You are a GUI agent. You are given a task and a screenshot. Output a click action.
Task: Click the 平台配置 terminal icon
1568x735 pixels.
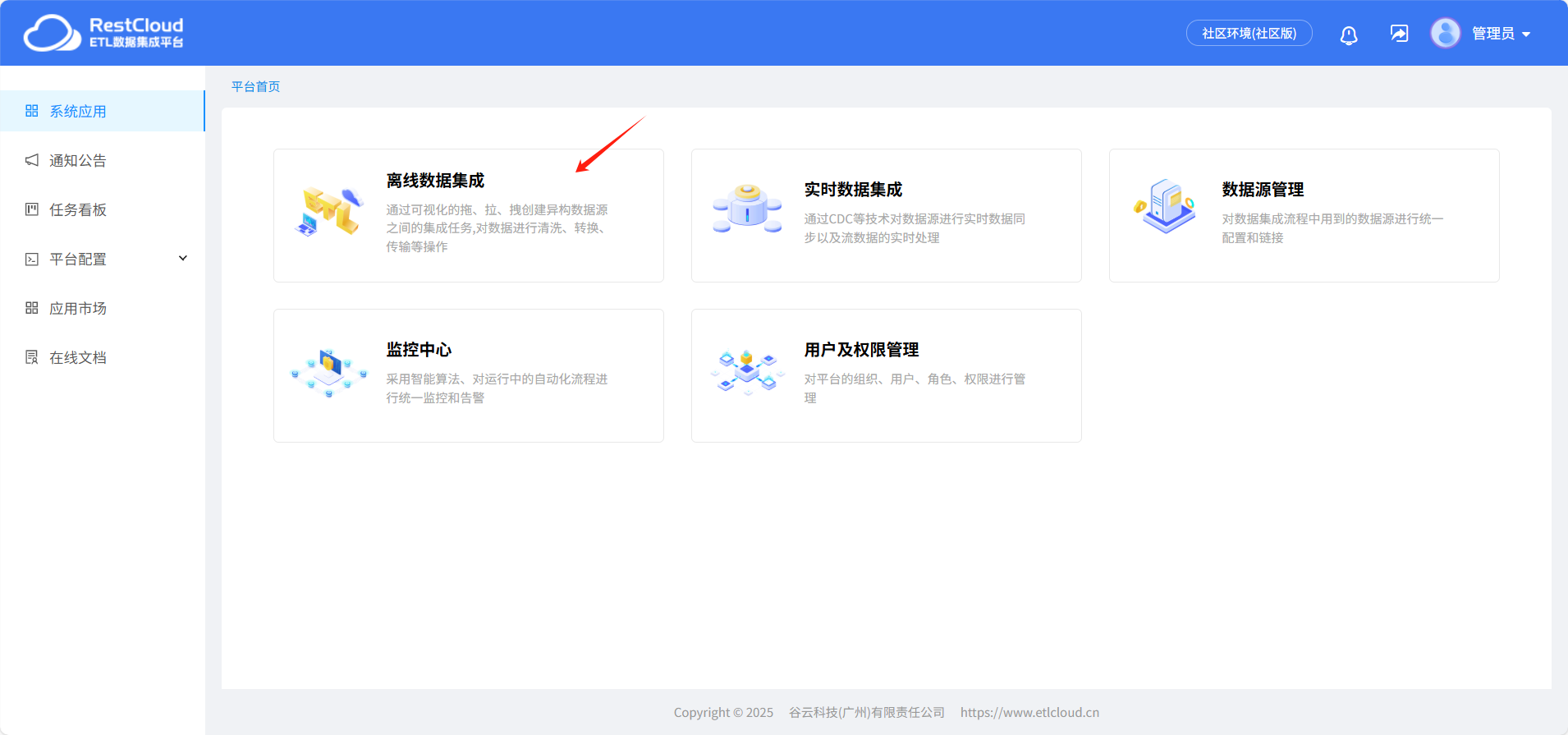click(x=32, y=259)
